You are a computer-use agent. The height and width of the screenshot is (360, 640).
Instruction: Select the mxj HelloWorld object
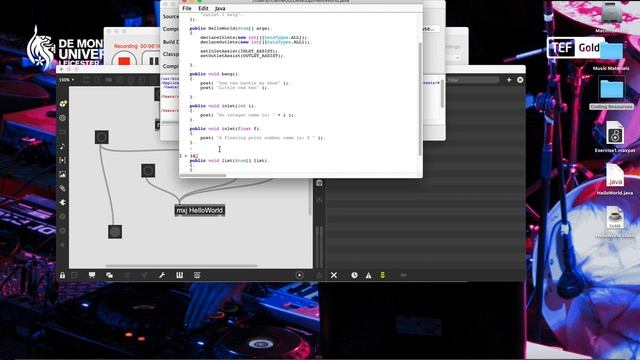coord(200,210)
